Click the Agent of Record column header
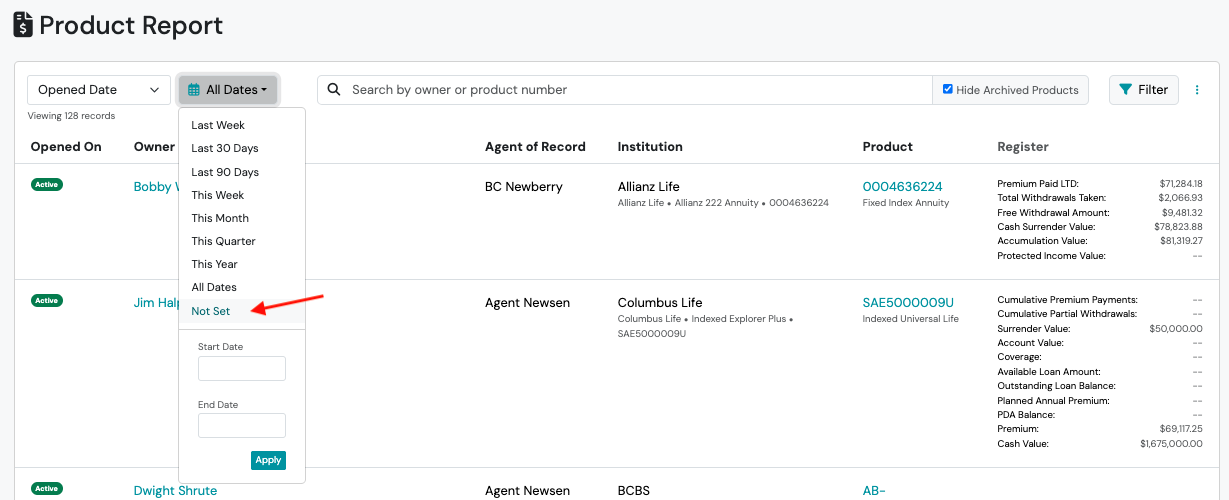Image resolution: width=1229 pixels, height=500 pixels. pyautogui.click(x=535, y=147)
